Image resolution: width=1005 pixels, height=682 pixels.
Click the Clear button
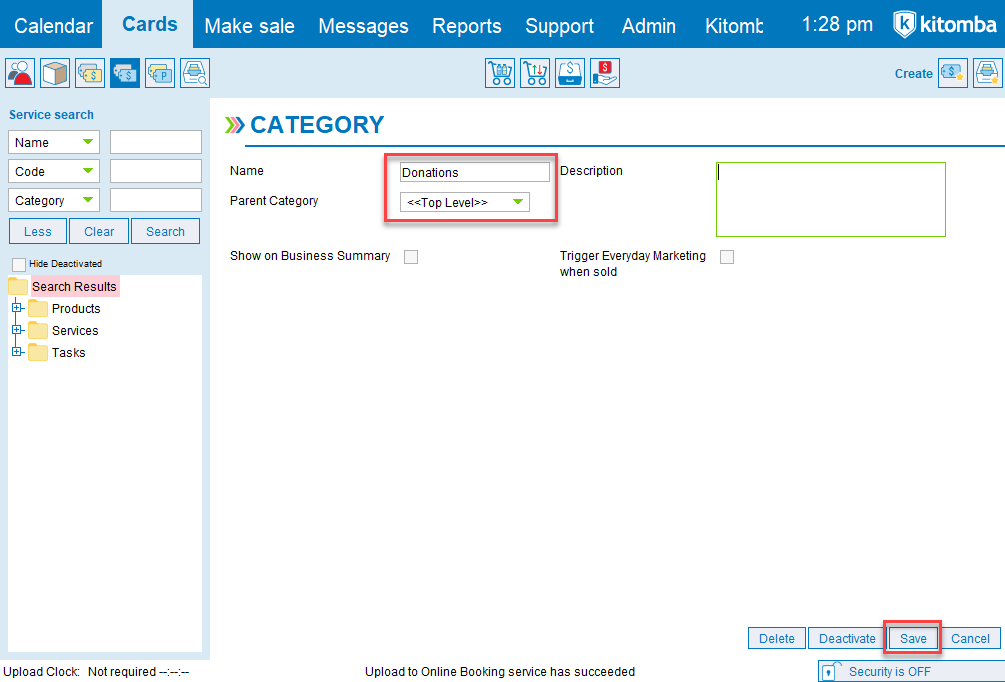[x=99, y=231]
